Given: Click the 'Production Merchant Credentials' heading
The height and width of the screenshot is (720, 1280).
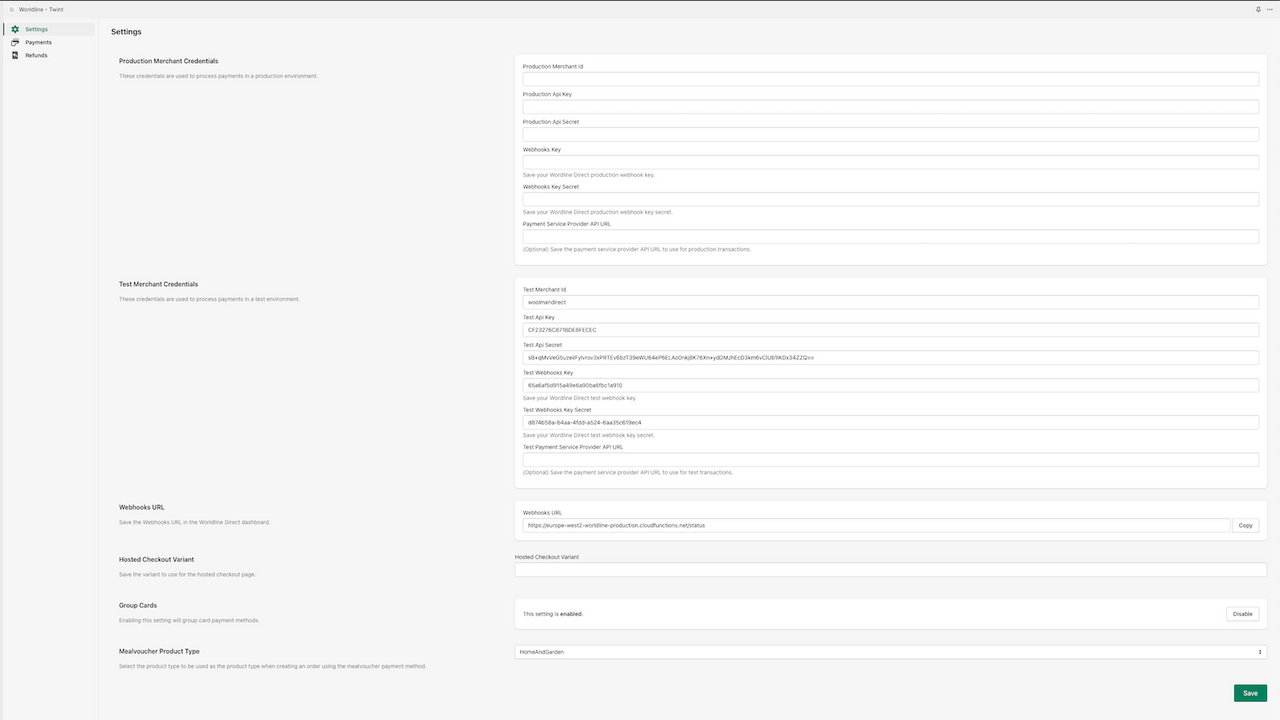Looking at the screenshot, I should pyautogui.click(x=168, y=61).
